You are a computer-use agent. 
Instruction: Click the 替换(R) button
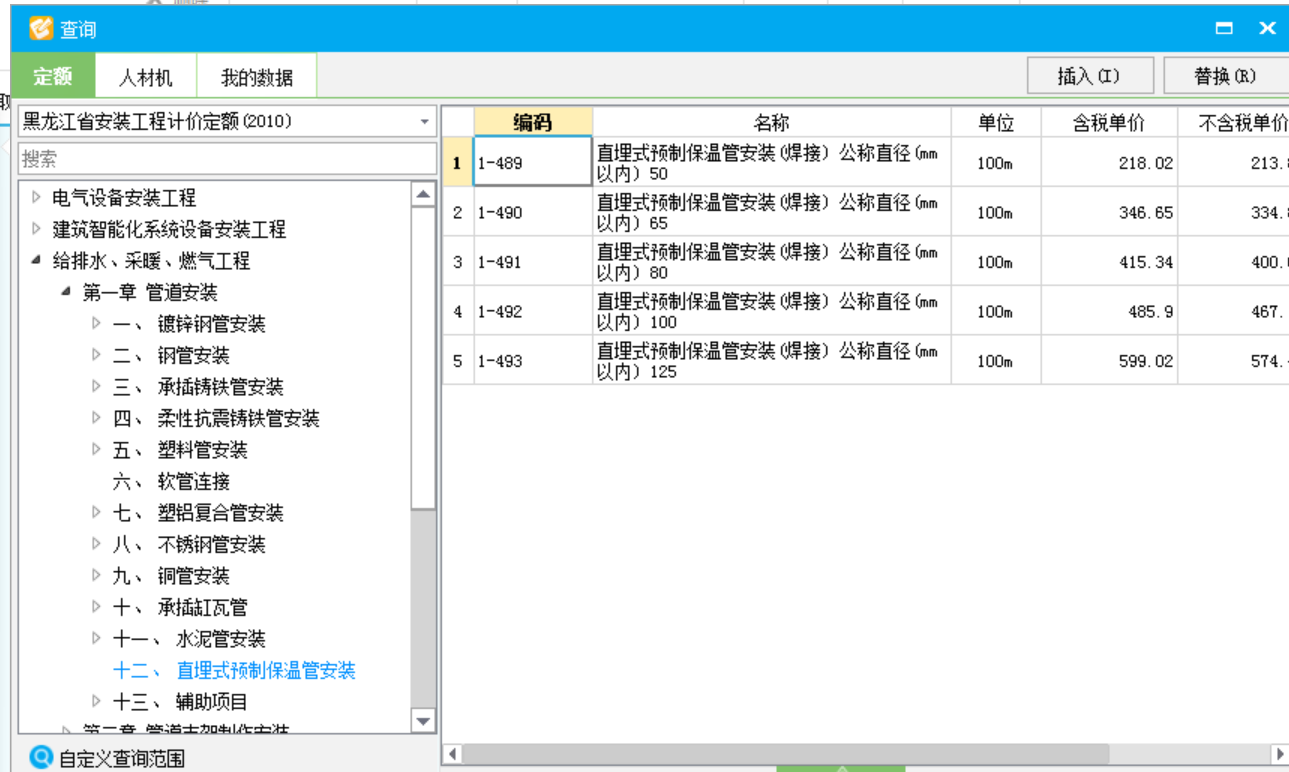point(1226,76)
